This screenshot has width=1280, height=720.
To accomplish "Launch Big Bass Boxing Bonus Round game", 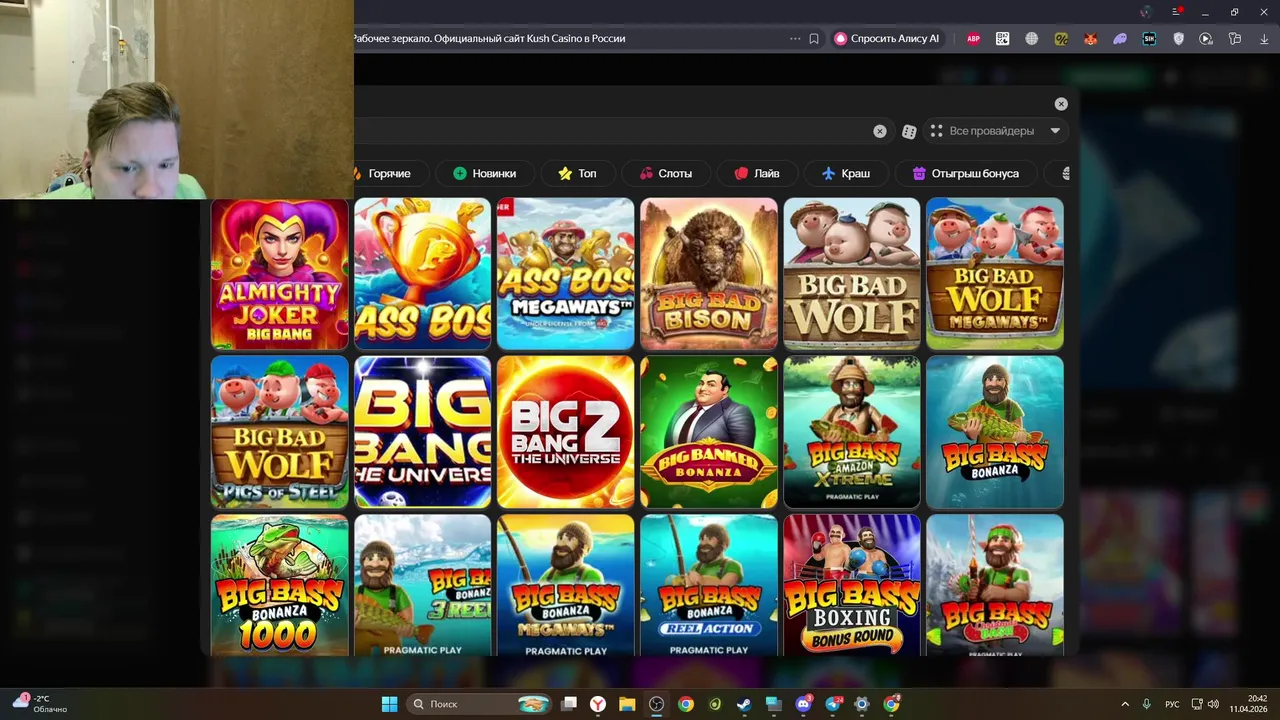I will [x=852, y=585].
